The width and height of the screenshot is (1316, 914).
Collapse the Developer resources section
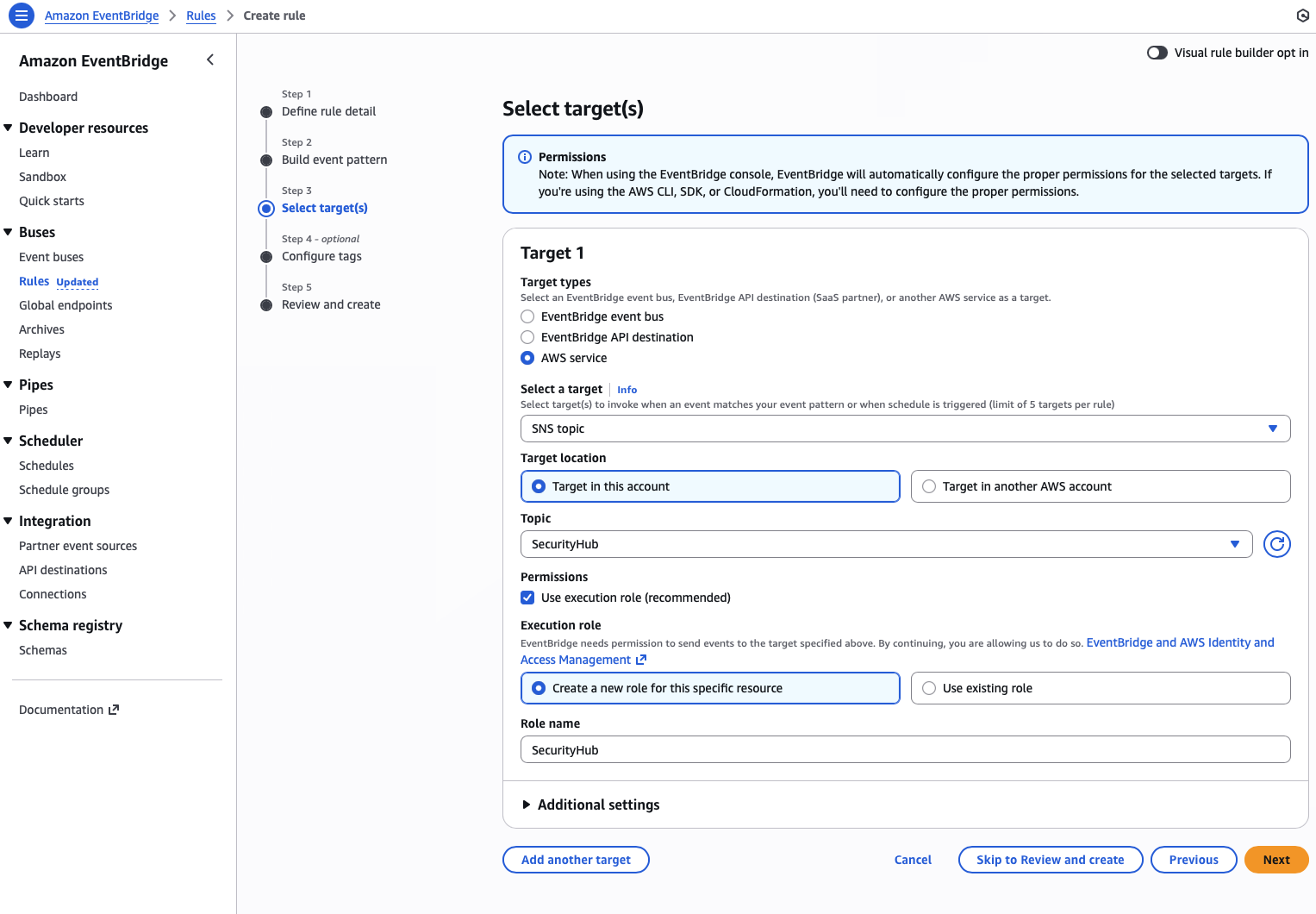(x=9, y=128)
